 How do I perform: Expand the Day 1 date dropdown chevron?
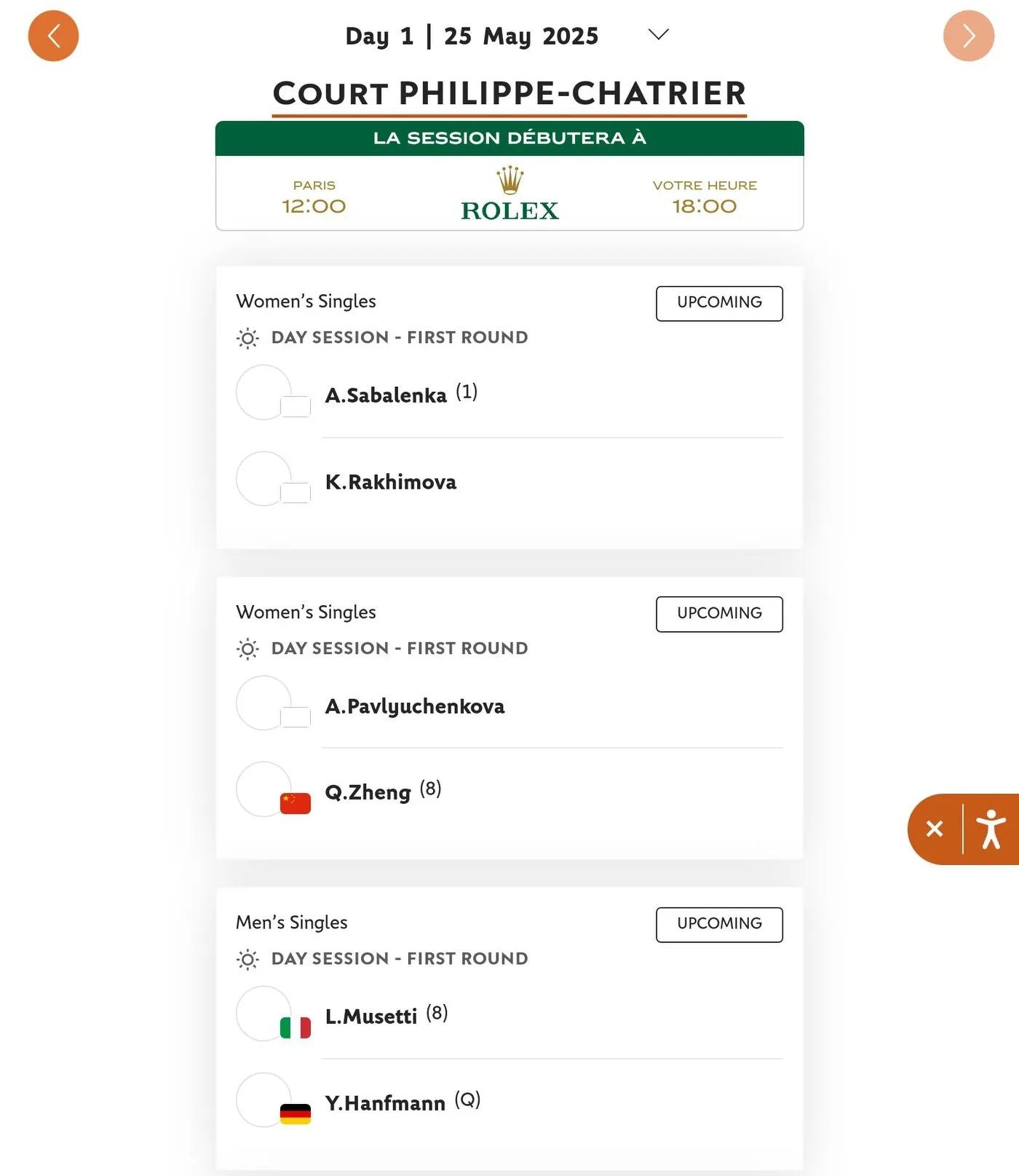(x=658, y=35)
